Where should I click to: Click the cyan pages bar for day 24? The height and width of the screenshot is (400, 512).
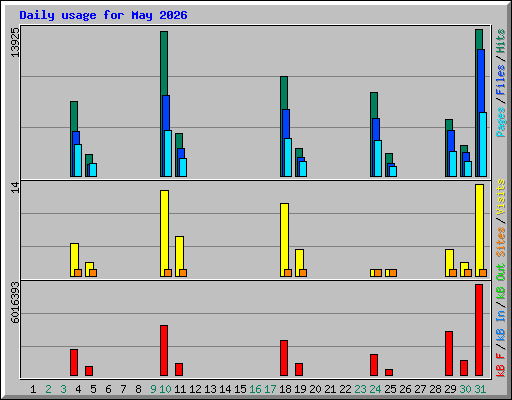click(x=378, y=158)
